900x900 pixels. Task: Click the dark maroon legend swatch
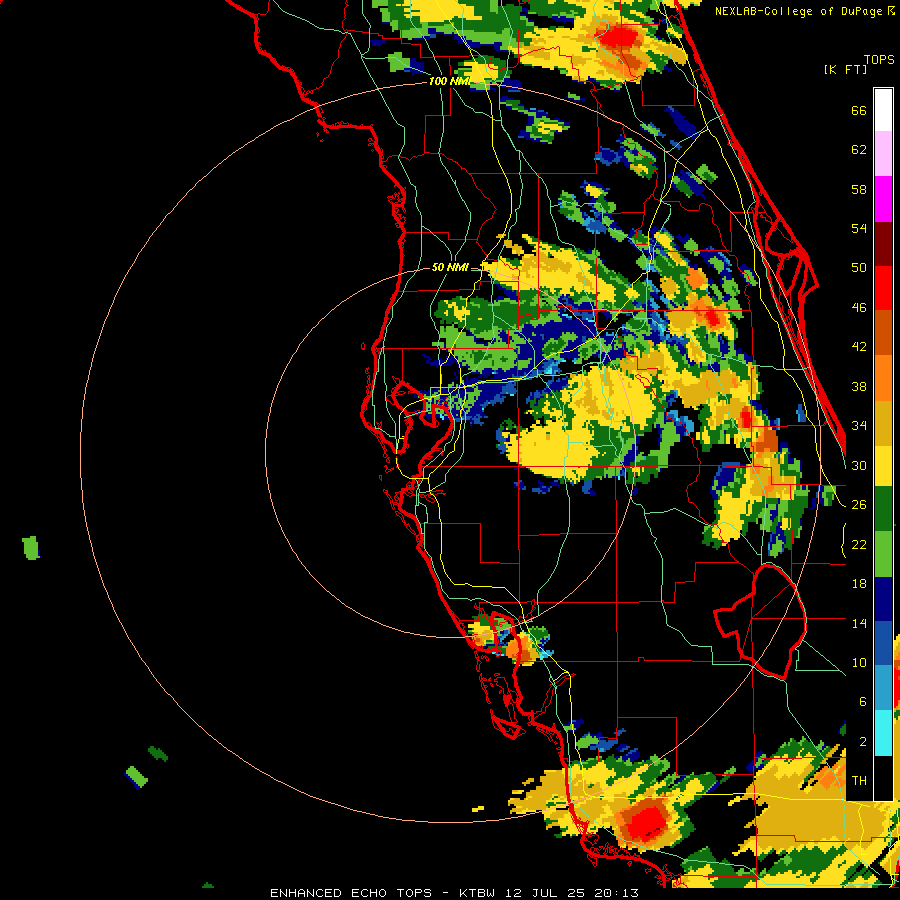point(883,243)
